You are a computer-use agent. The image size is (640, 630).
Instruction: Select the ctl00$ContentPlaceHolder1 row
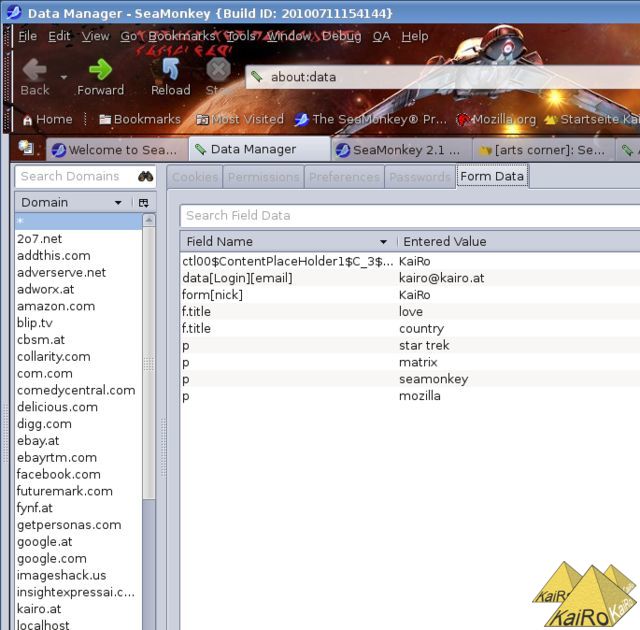tap(410, 262)
